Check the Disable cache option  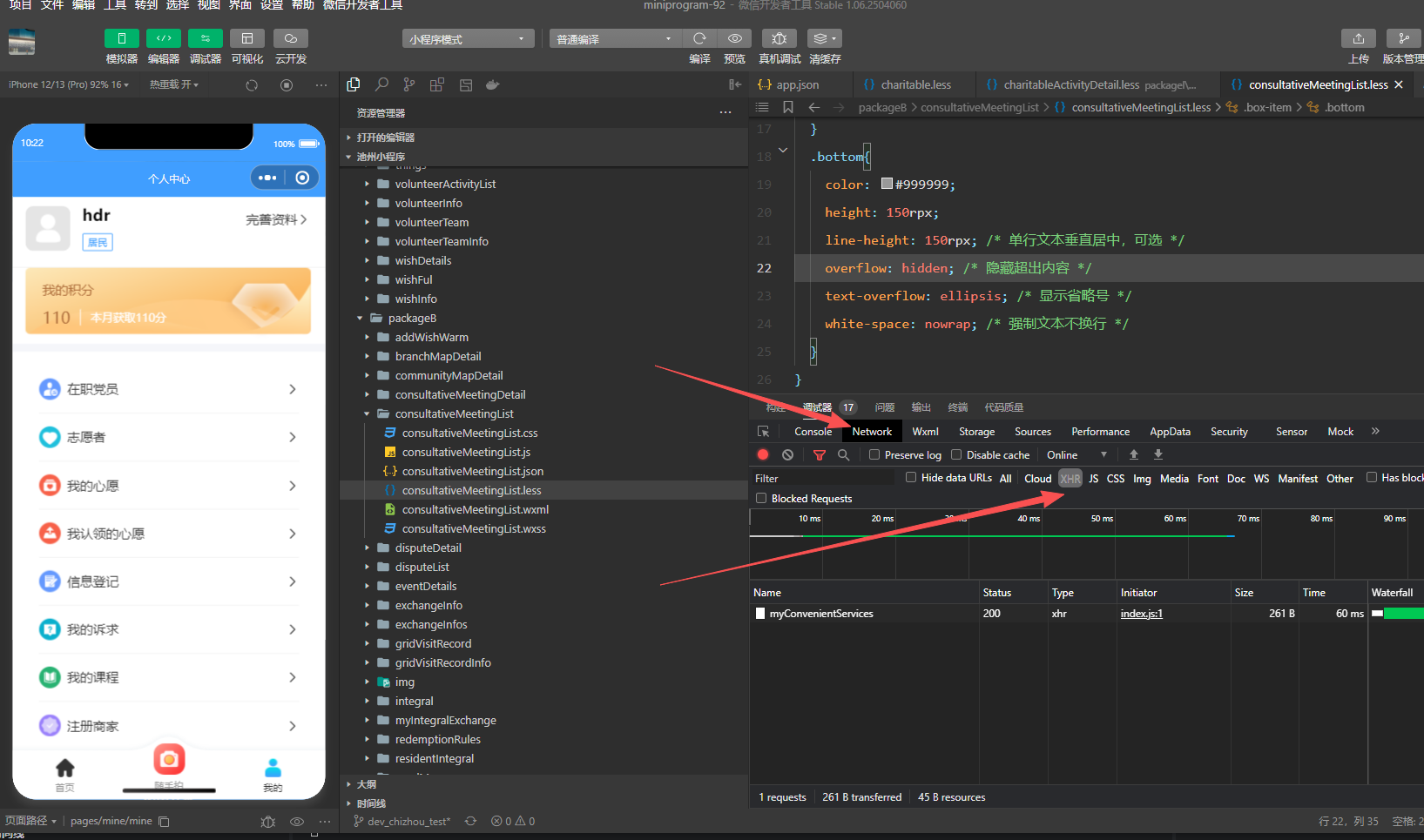pyautogui.click(x=956, y=454)
